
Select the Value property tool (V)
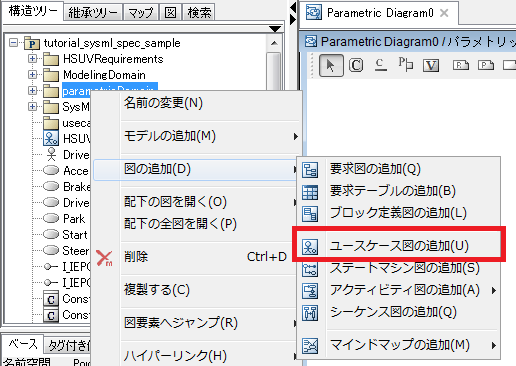431,65
